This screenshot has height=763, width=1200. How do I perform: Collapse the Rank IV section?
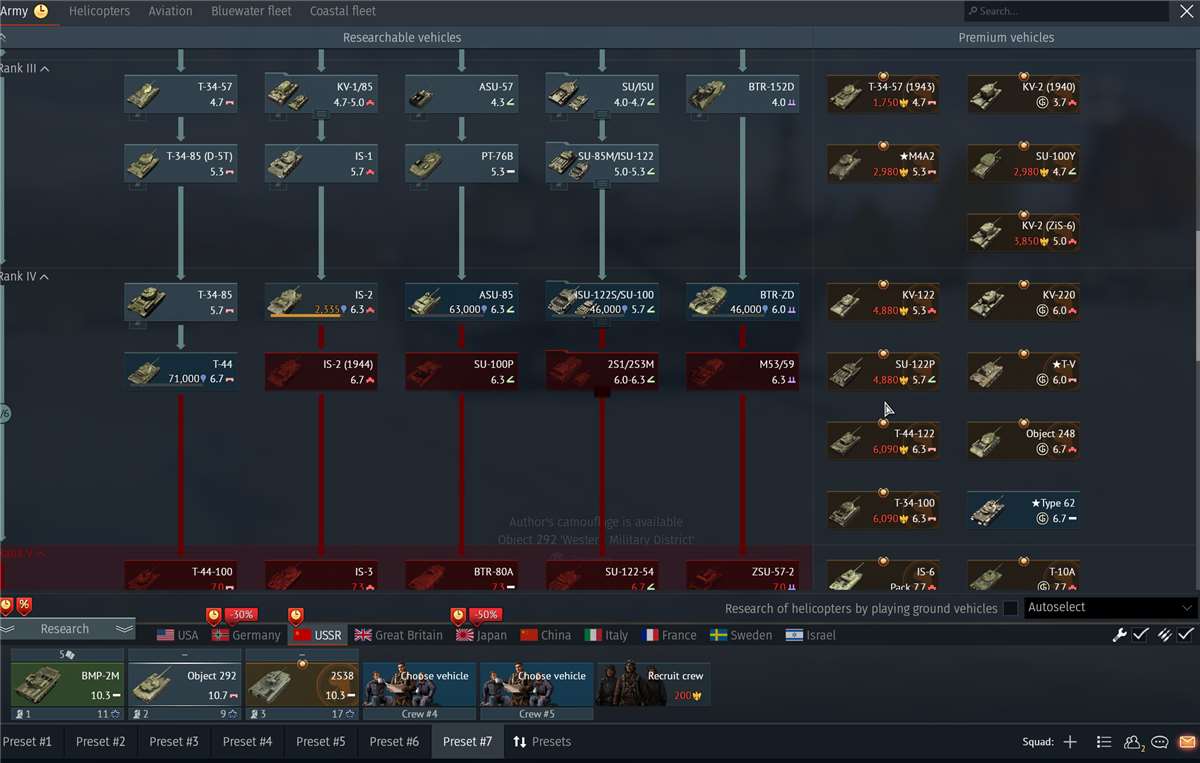tap(24, 276)
